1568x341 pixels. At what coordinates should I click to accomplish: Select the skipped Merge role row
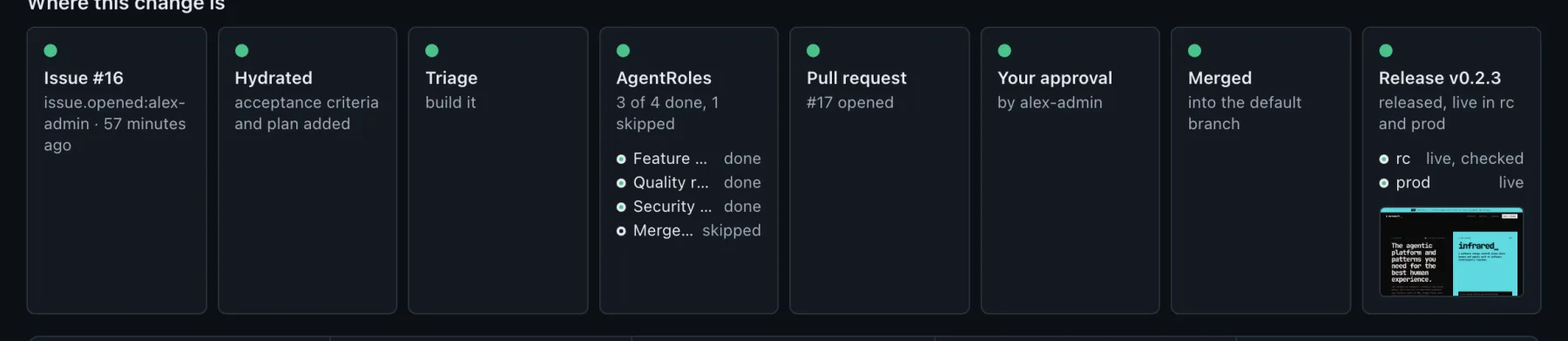tap(688, 230)
